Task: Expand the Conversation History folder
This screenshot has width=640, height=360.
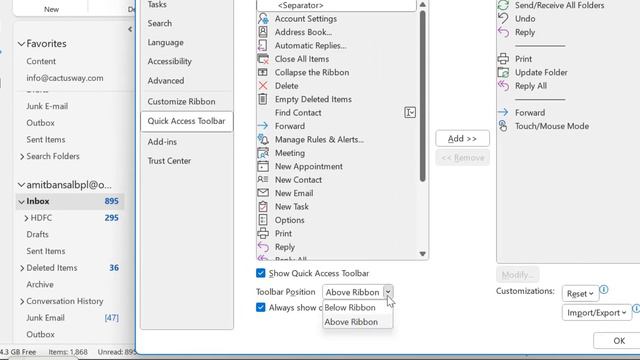Action: click(x=22, y=301)
